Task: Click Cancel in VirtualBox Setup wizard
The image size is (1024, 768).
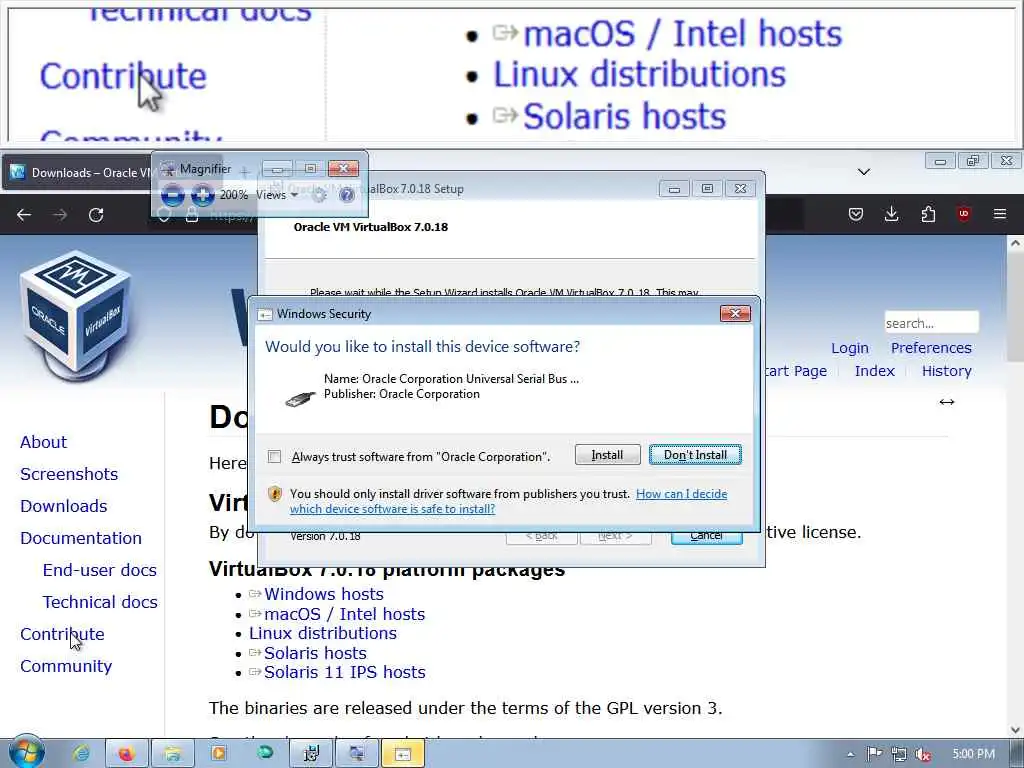Action: click(x=706, y=537)
